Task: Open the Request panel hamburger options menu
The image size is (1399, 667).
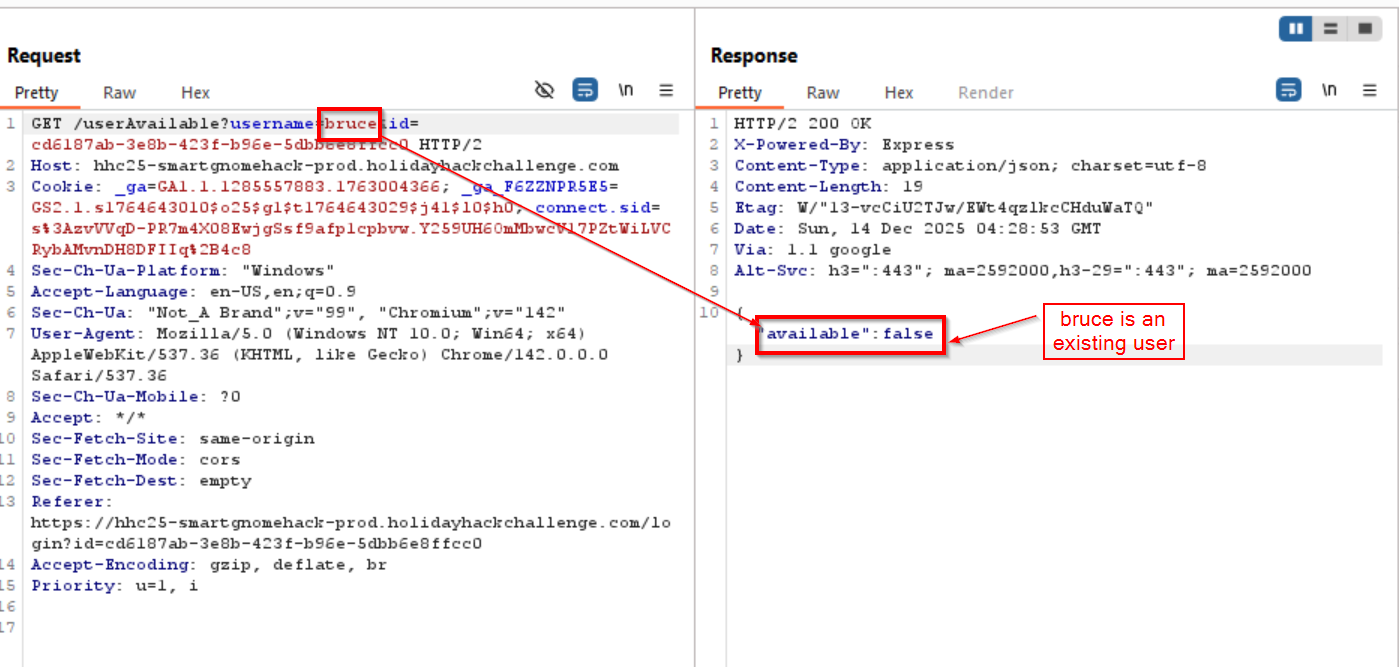Action: click(667, 91)
